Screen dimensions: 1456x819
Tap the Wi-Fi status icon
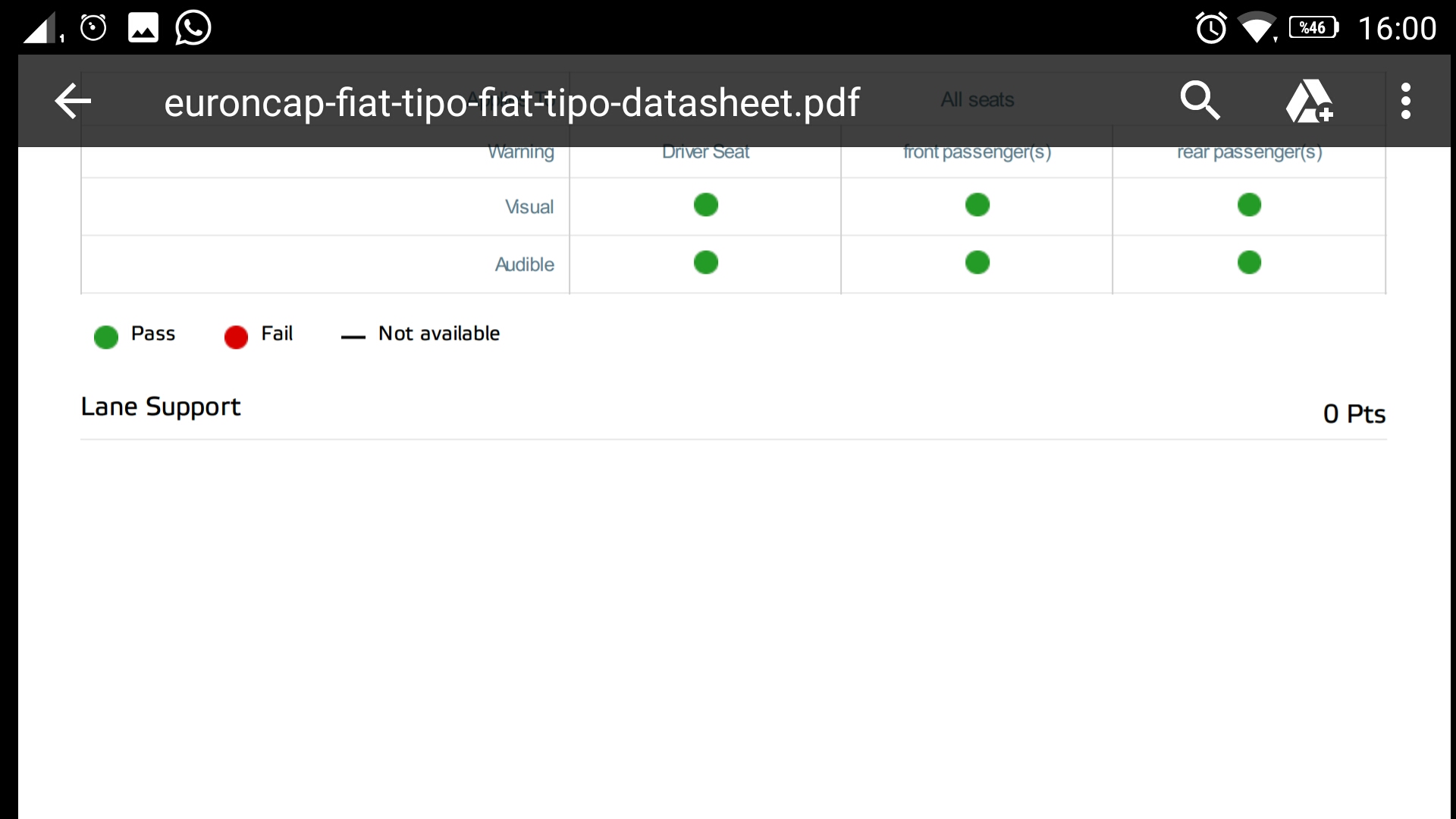[1257, 29]
